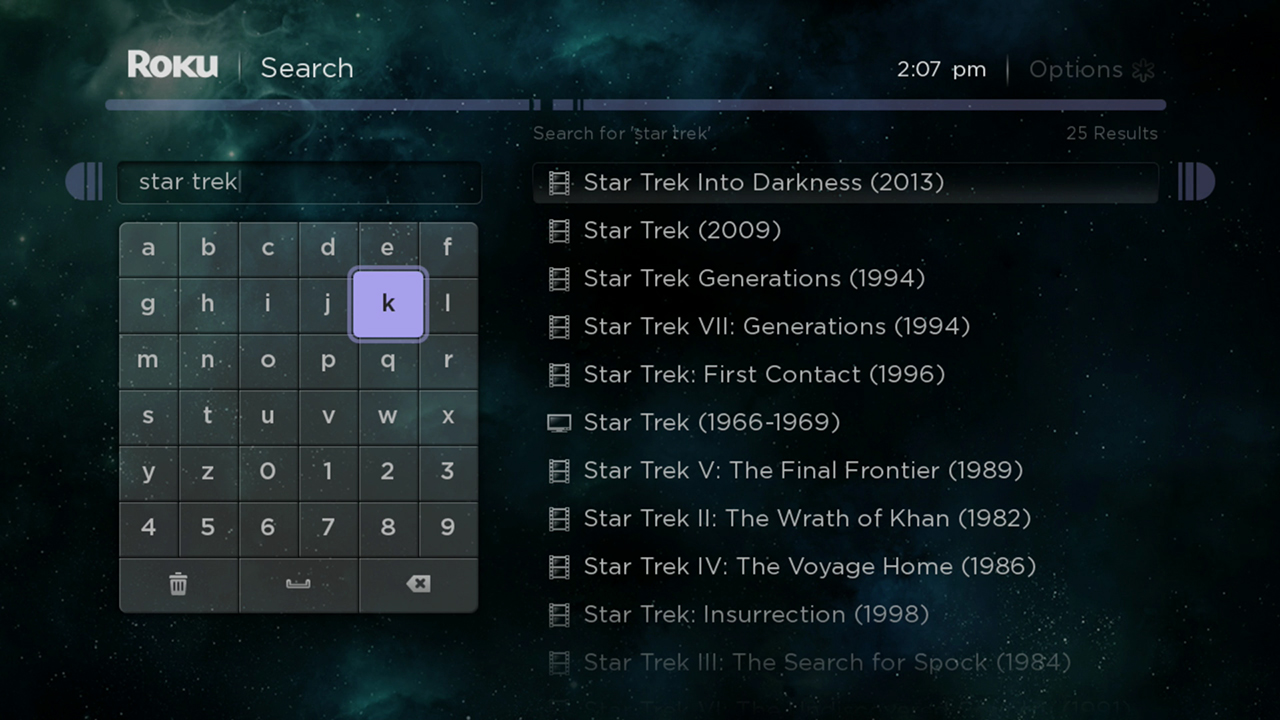The width and height of the screenshot is (1280, 720).
Task: Click the film icon beside Star Trek (2009)
Action: point(559,230)
